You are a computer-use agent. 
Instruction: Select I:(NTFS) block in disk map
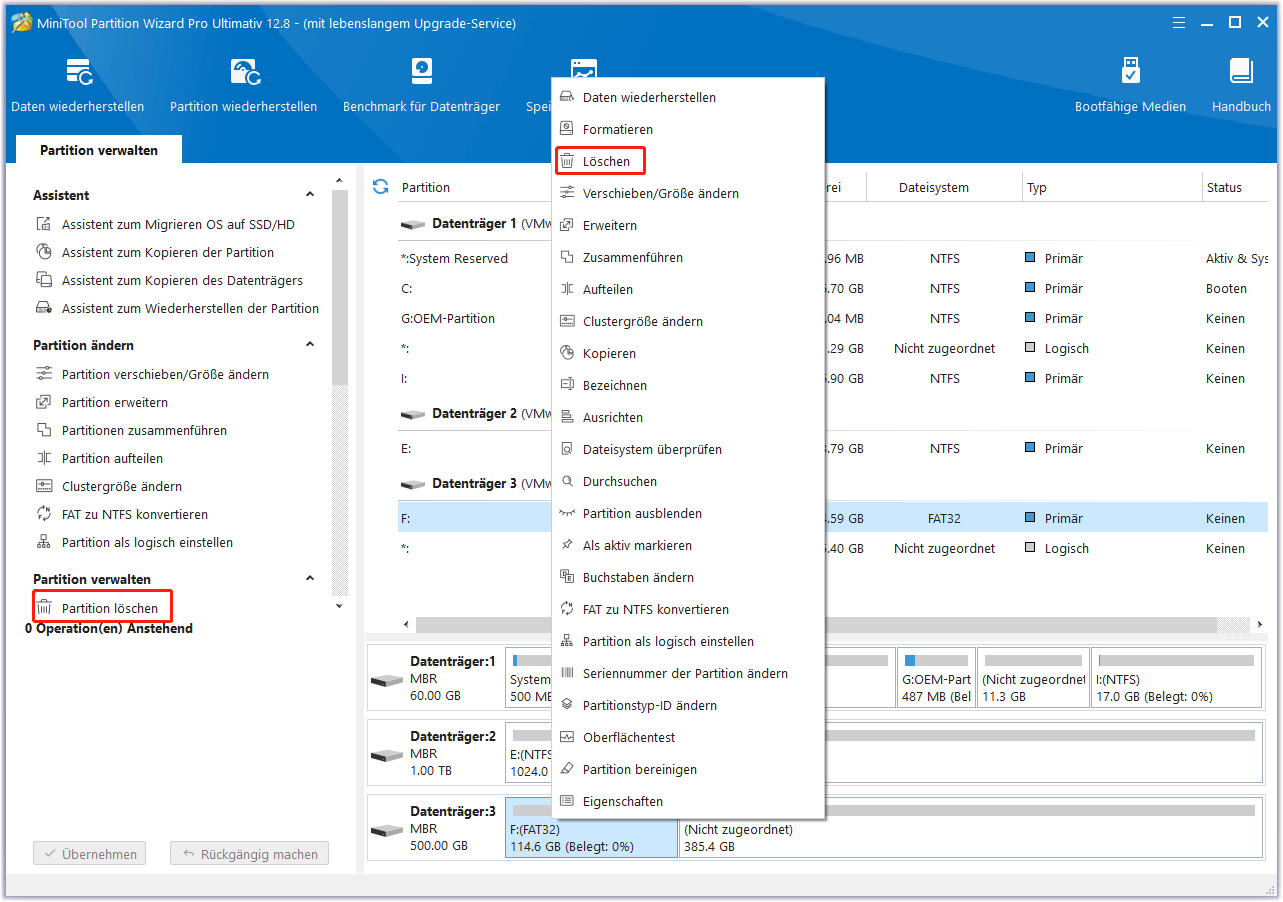coord(1176,678)
